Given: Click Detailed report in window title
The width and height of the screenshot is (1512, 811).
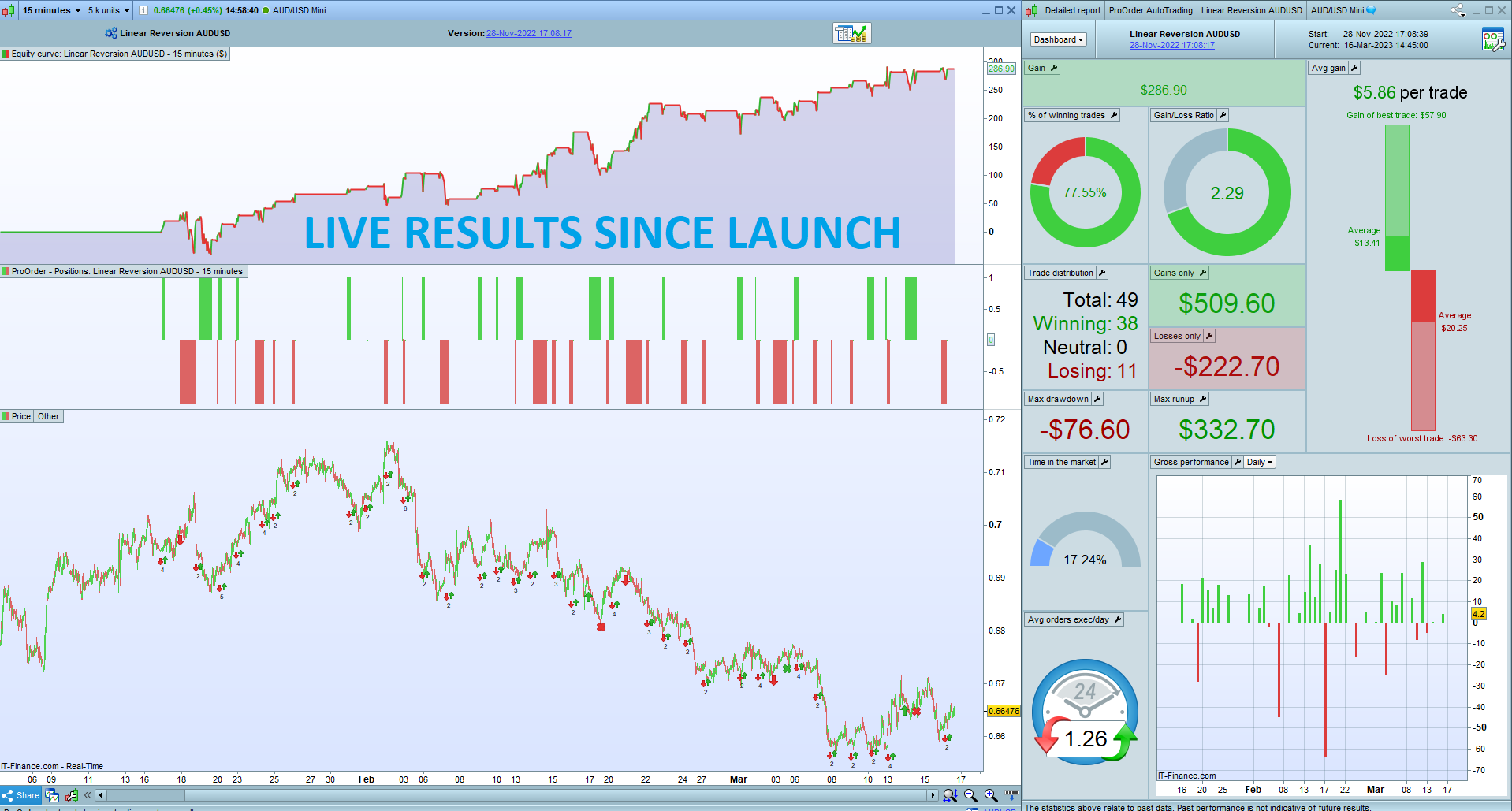Looking at the screenshot, I should [1072, 10].
